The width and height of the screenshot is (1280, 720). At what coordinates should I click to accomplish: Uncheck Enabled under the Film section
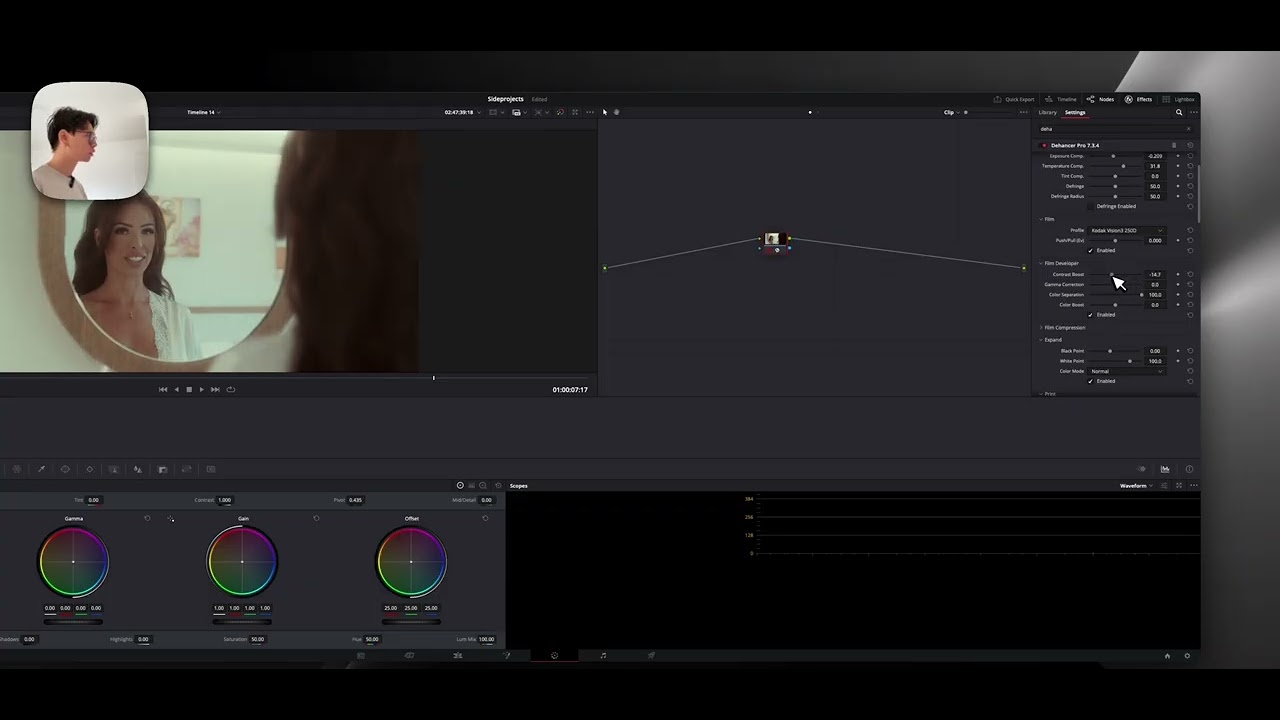1091,250
